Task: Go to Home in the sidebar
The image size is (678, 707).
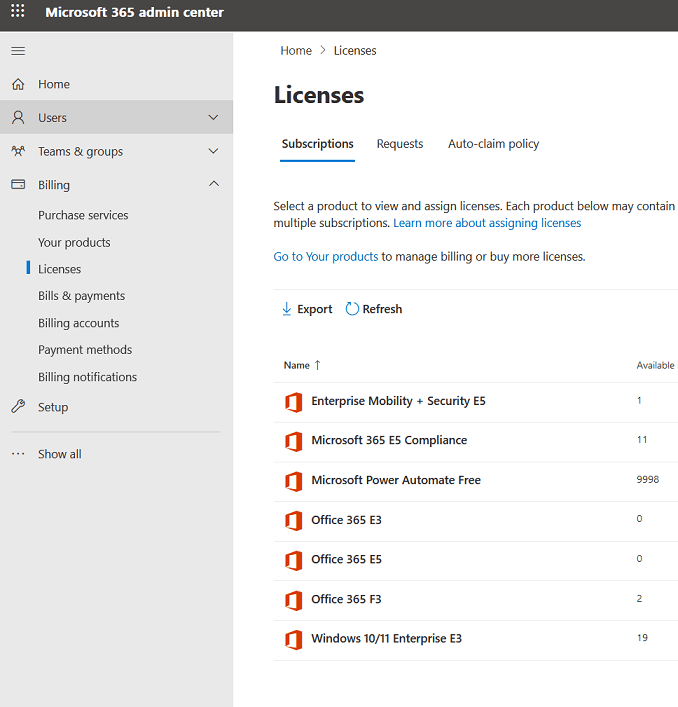Action: point(54,84)
